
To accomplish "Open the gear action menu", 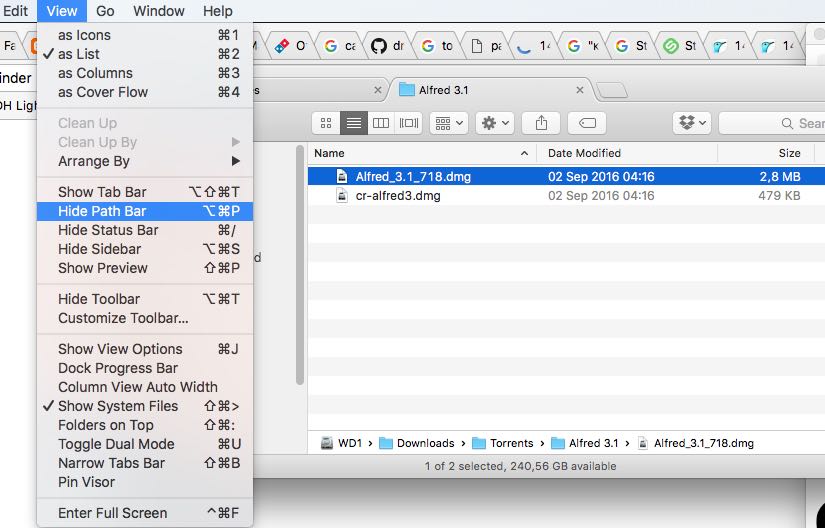I will [495, 123].
